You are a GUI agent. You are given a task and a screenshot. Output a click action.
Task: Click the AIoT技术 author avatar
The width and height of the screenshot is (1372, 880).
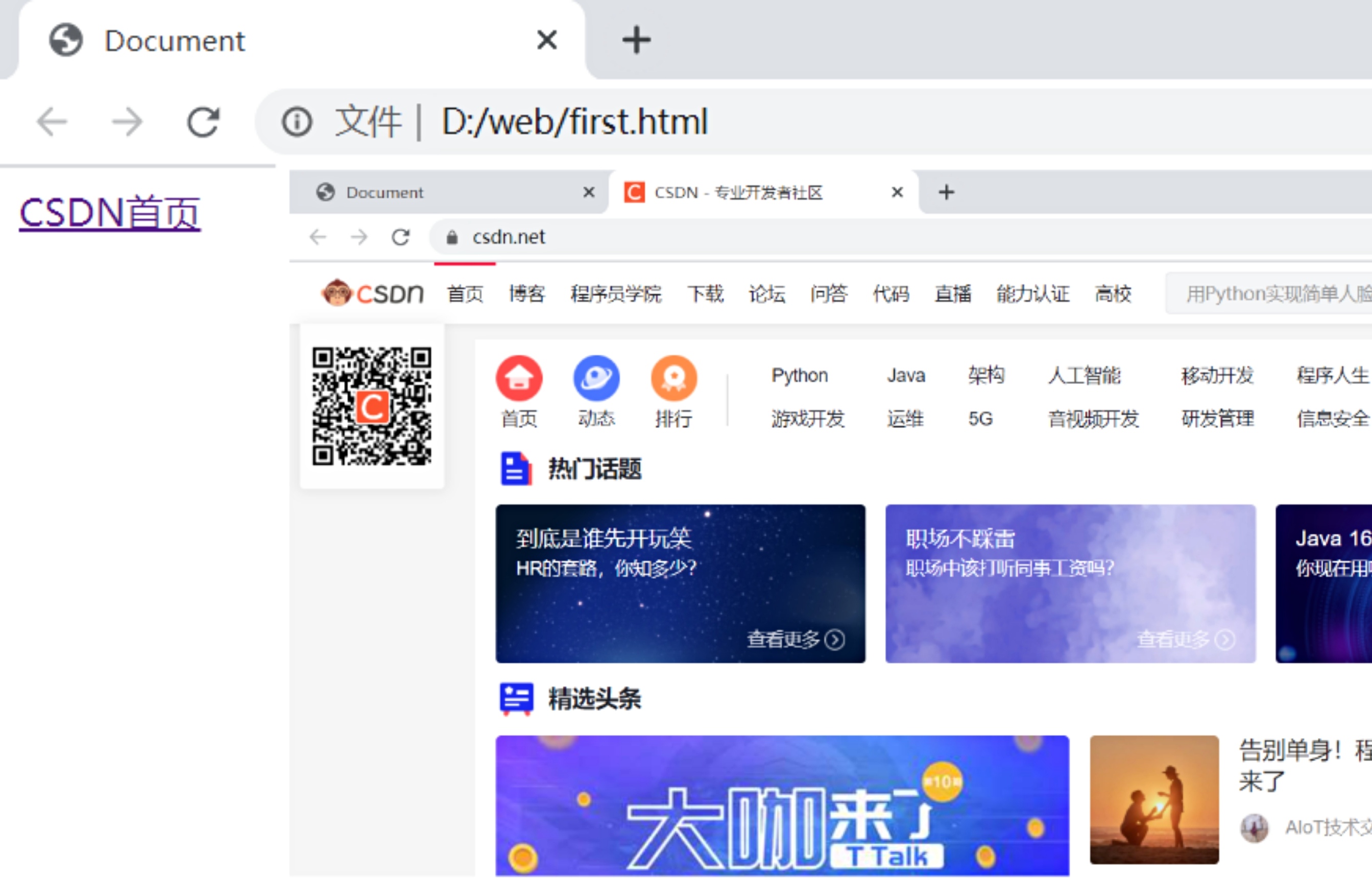pyautogui.click(x=1254, y=827)
